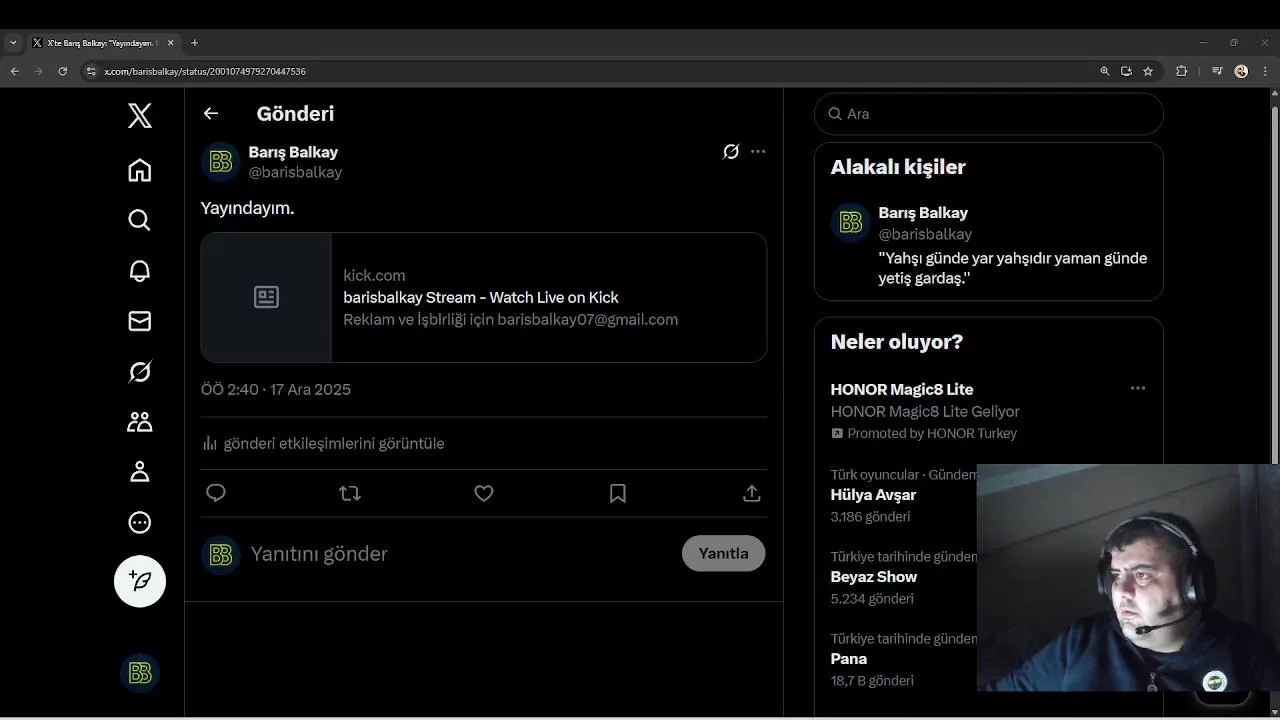Click in the Ara search box
This screenshot has width=1280, height=720.
pos(989,114)
